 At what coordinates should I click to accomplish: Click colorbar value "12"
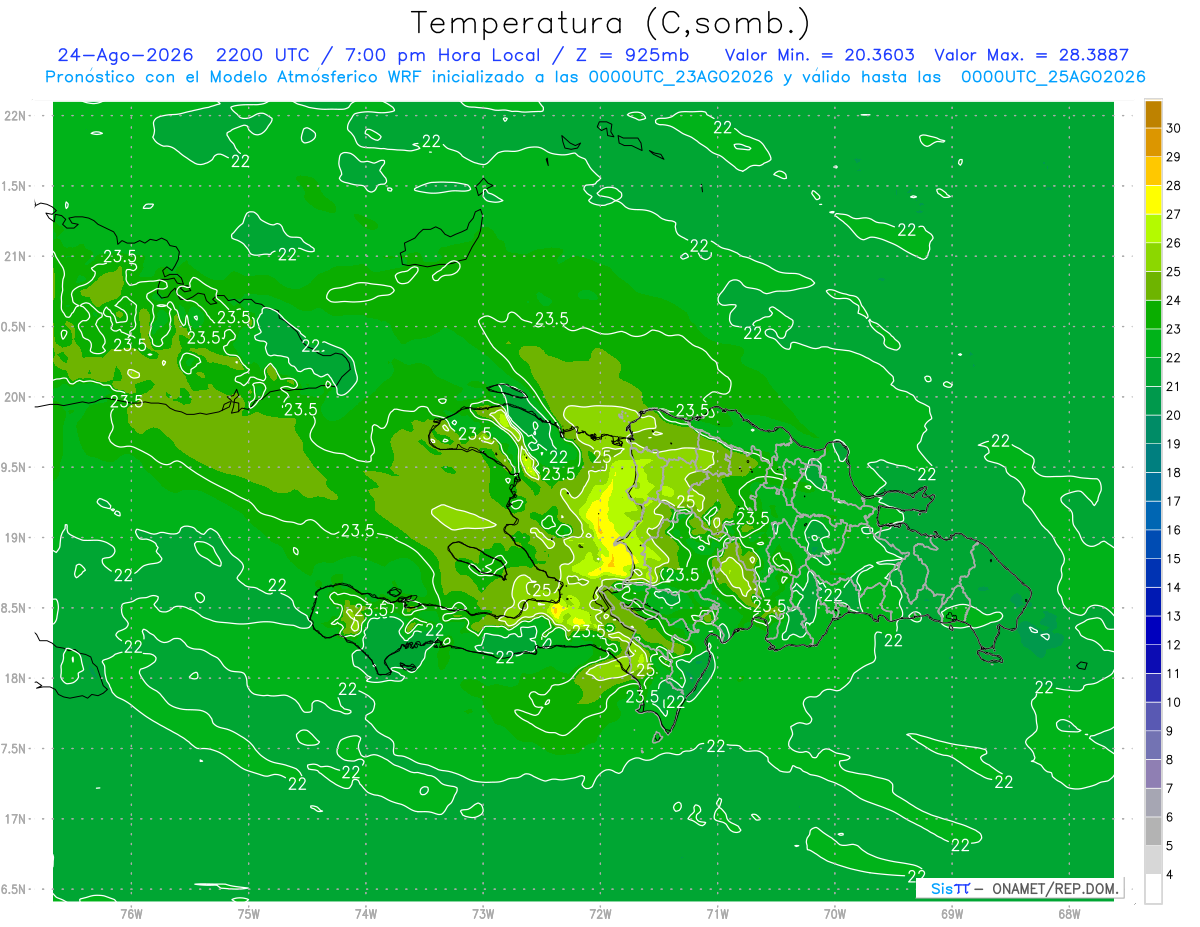coord(1175,645)
